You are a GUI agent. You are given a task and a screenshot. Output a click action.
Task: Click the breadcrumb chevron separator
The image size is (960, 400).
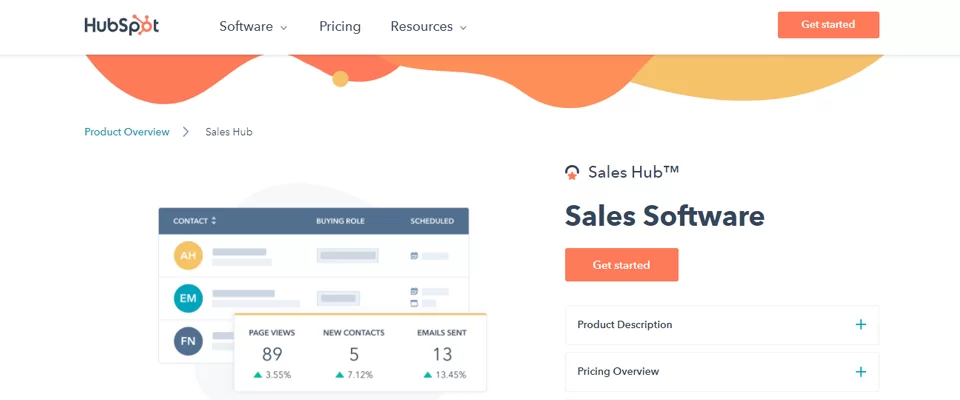[x=186, y=132]
